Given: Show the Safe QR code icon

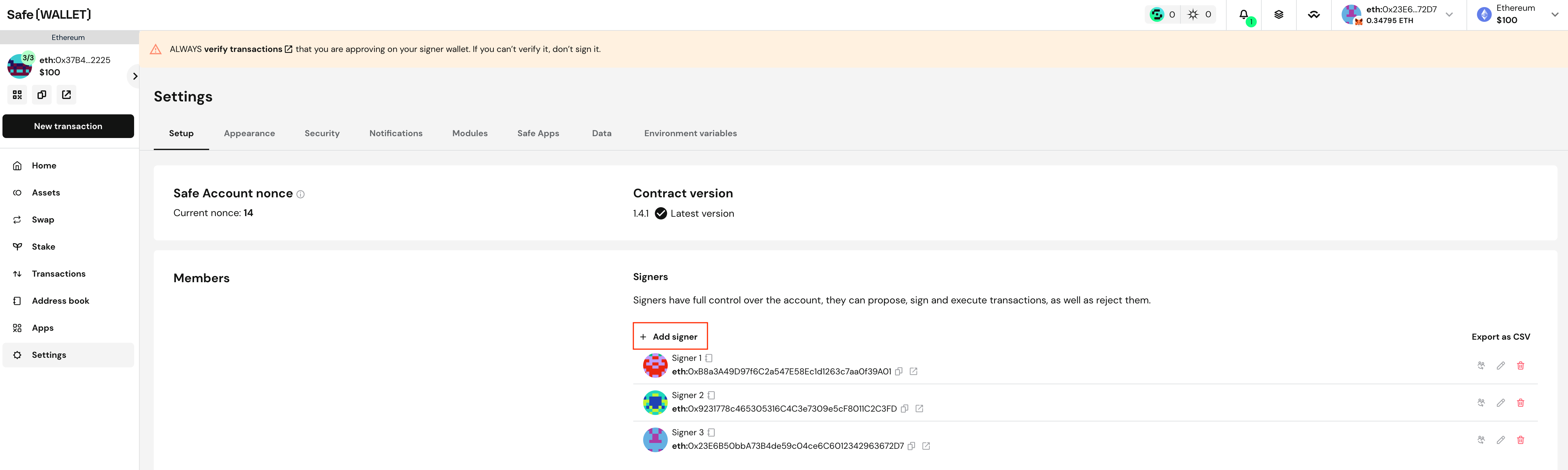Looking at the screenshot, I should pyautogui.click(x=17, y=95).
